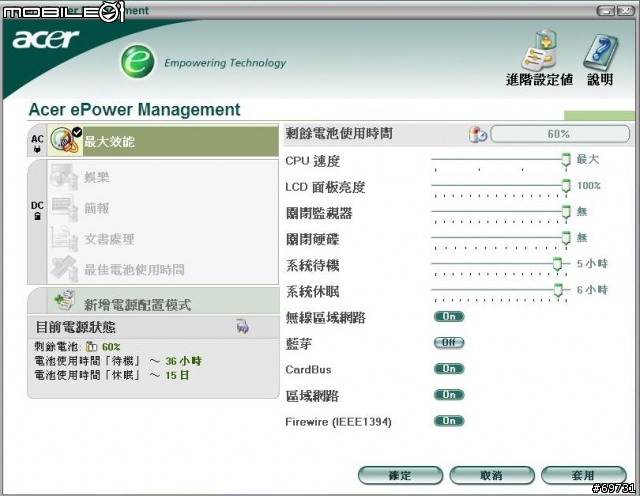The image size is (640, 496).
Task: Click the 最佳電池使用時間 profile icon
Action: click(x=64, y=269)
